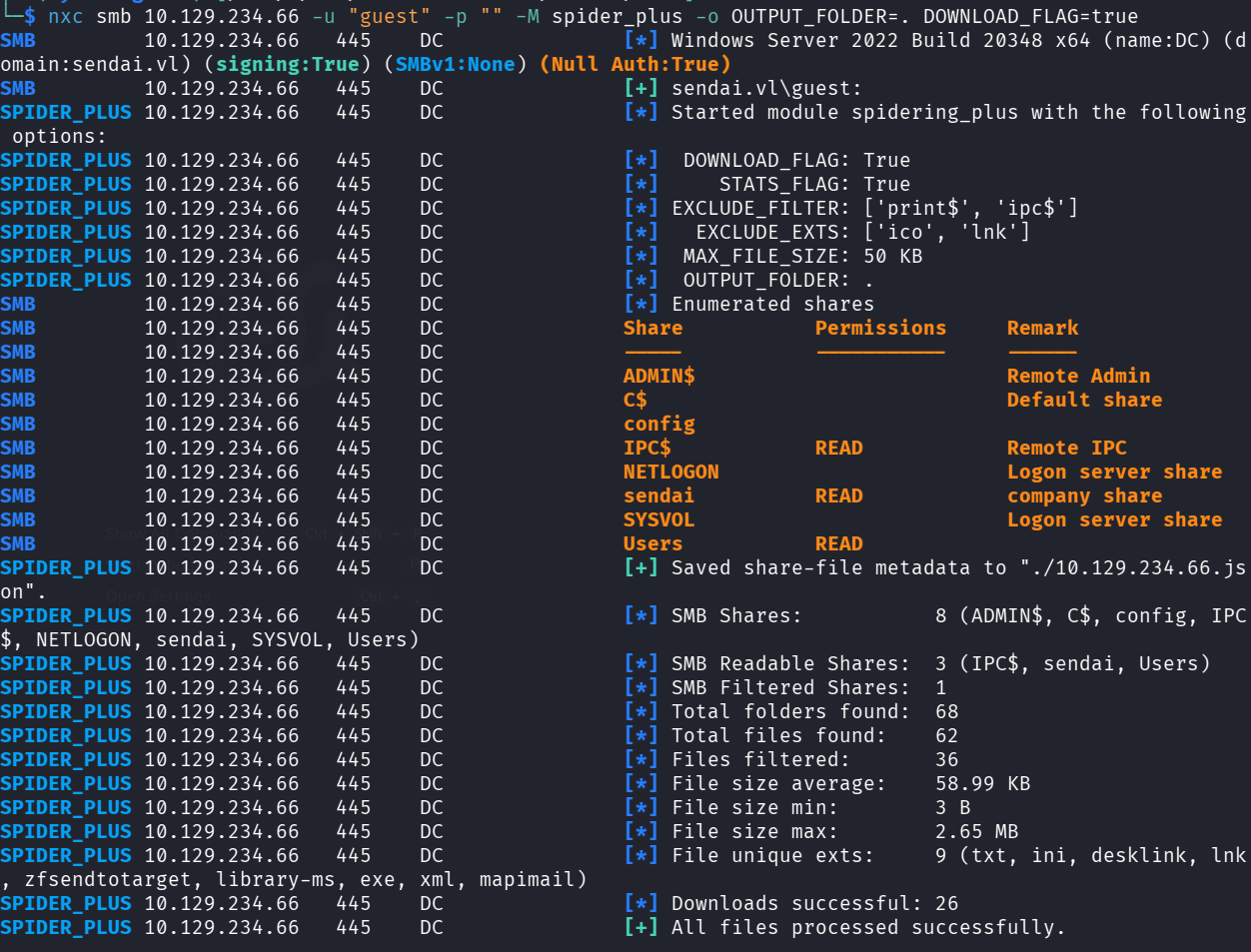Click "sendai.vl\guest:" login line
Screen dimensions: 1251x952
[766, 88]
